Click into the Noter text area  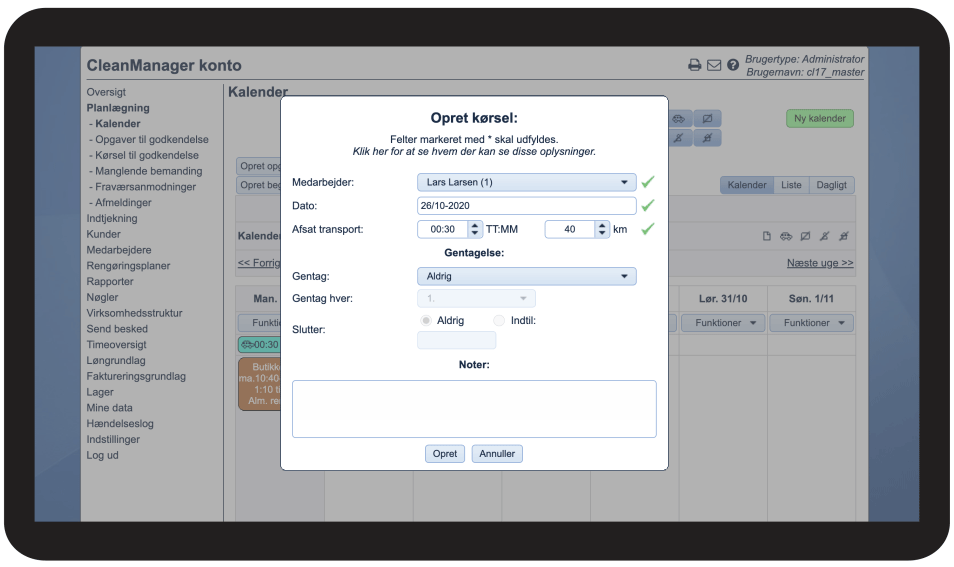pos(473,408)
